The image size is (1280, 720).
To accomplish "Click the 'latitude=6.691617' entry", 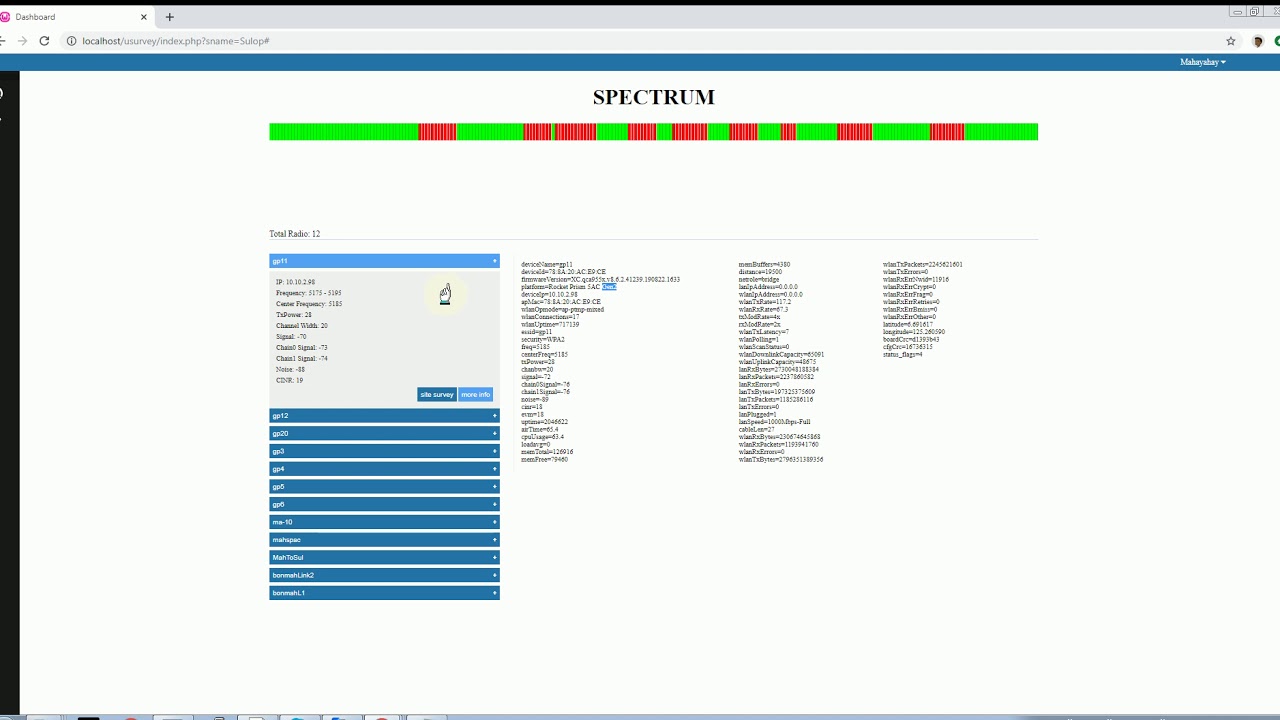I will (908, 325).
